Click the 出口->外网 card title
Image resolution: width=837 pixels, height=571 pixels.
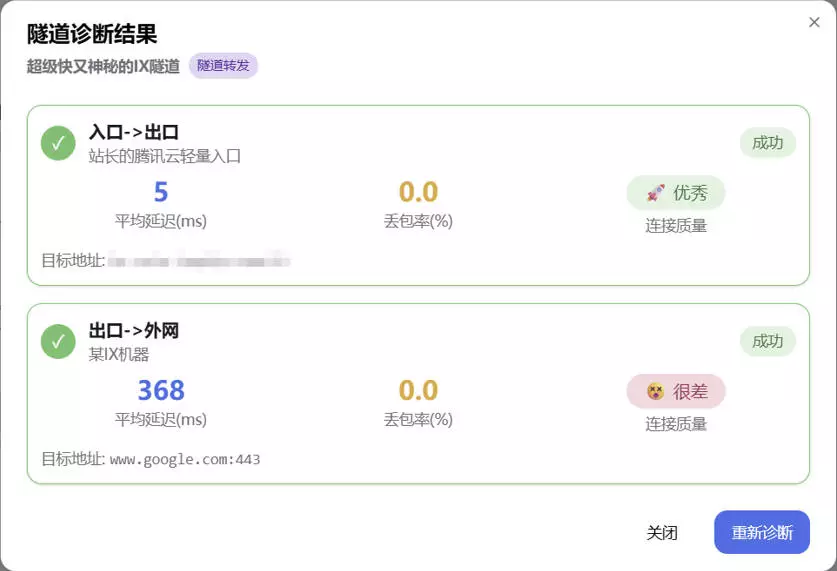(134, 330)
